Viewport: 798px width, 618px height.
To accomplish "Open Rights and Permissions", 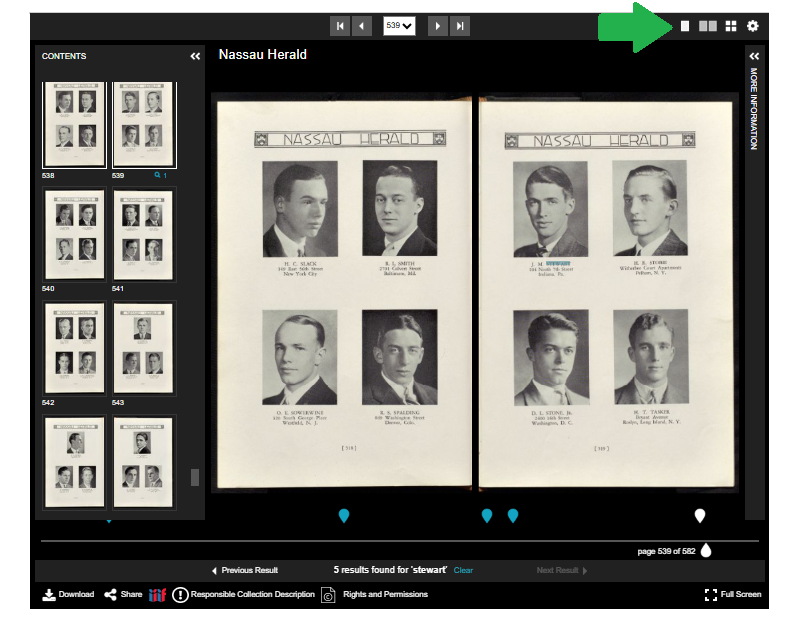I will 385,595.
